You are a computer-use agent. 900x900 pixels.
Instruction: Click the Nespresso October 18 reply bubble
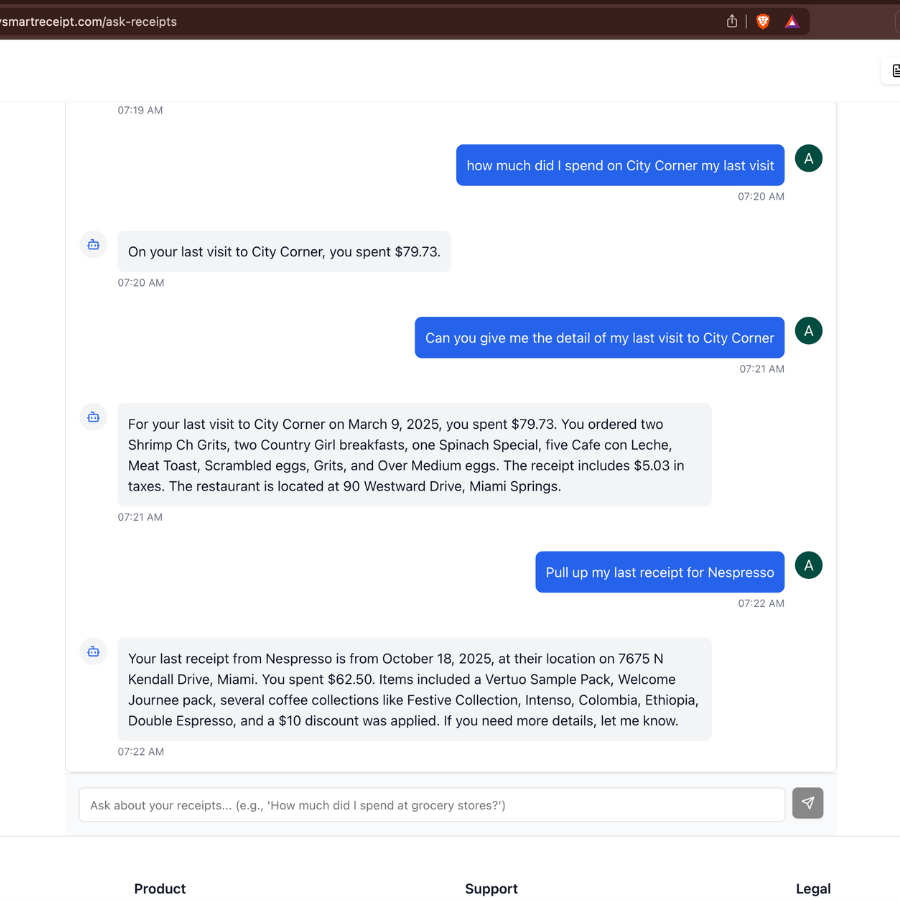click(414, 689)
